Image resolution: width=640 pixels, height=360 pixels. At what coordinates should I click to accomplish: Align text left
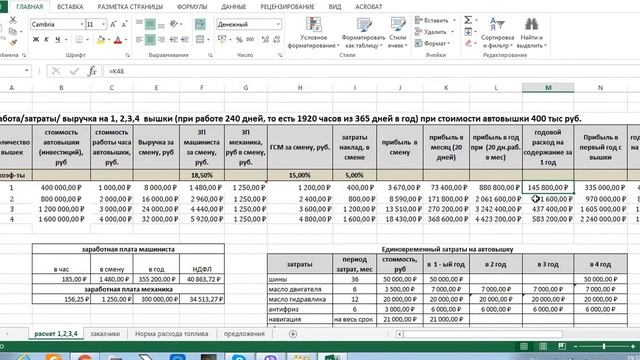139,40
